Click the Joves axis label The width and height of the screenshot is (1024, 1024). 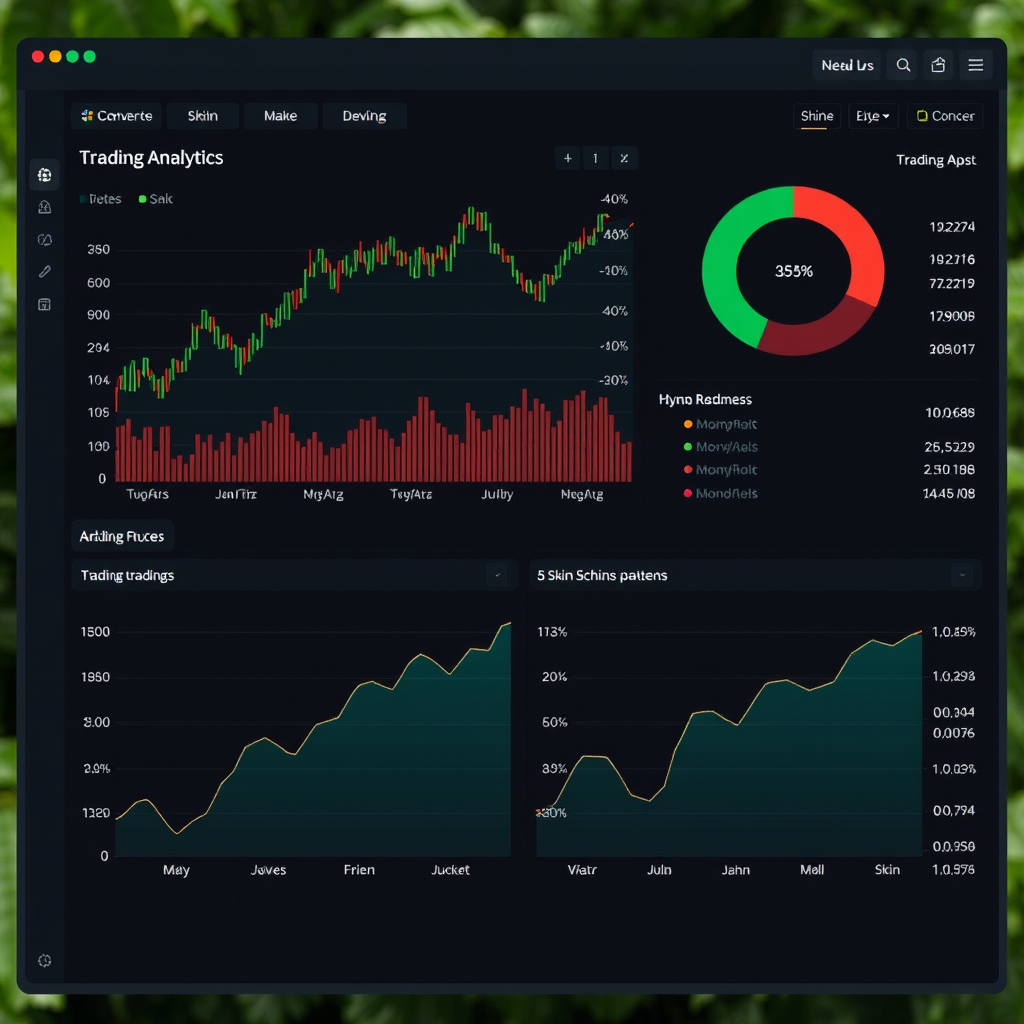click(x=268, y=870)
